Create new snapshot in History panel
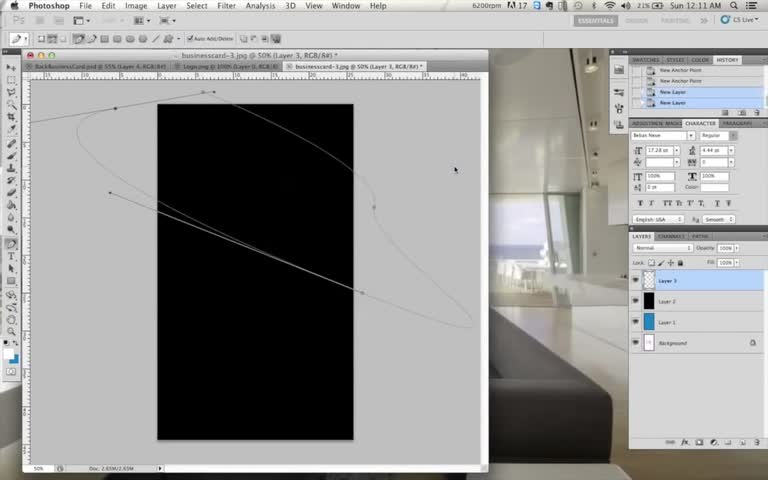The height and width of the screenshot is (480, 768). (742, 113)
